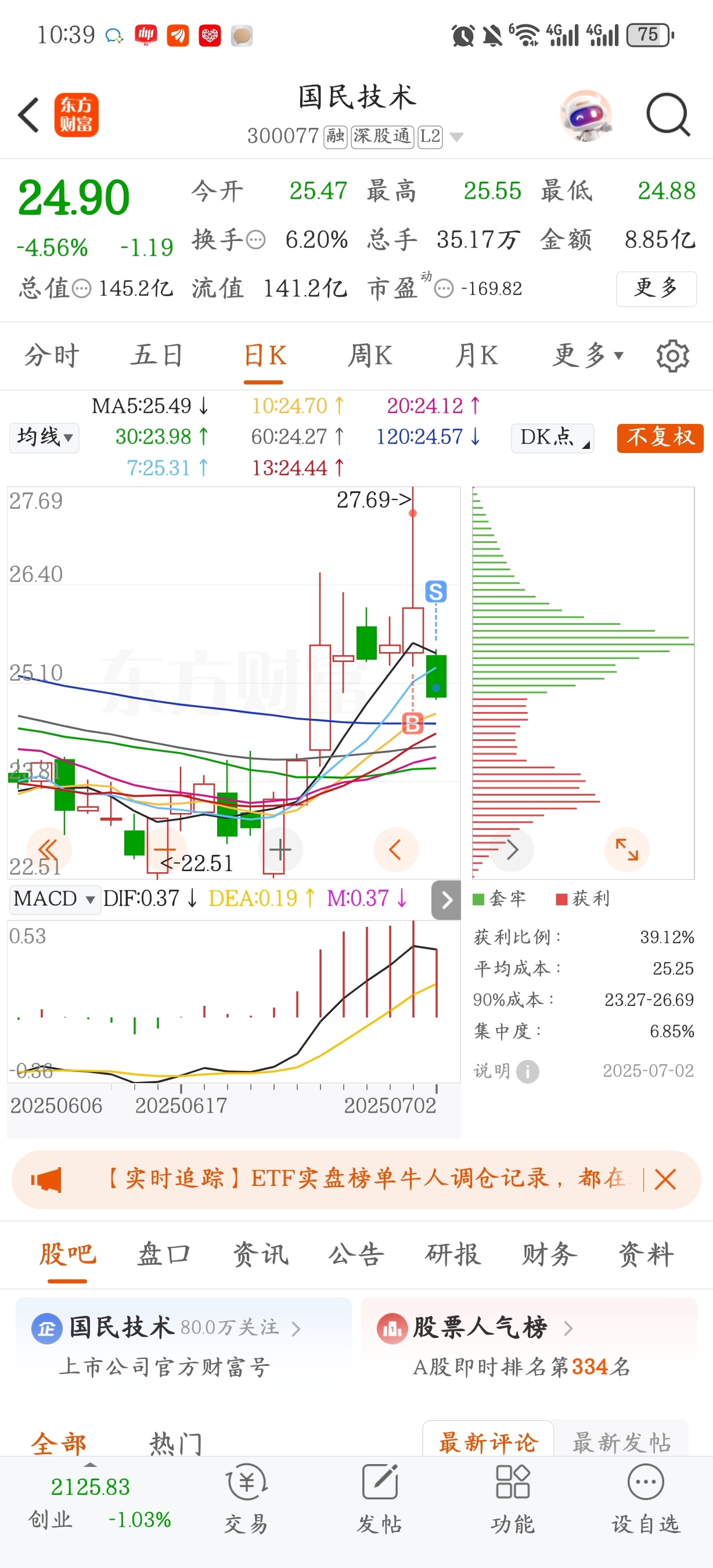Switch to 最新评论 sort option

click(488, 1442)
